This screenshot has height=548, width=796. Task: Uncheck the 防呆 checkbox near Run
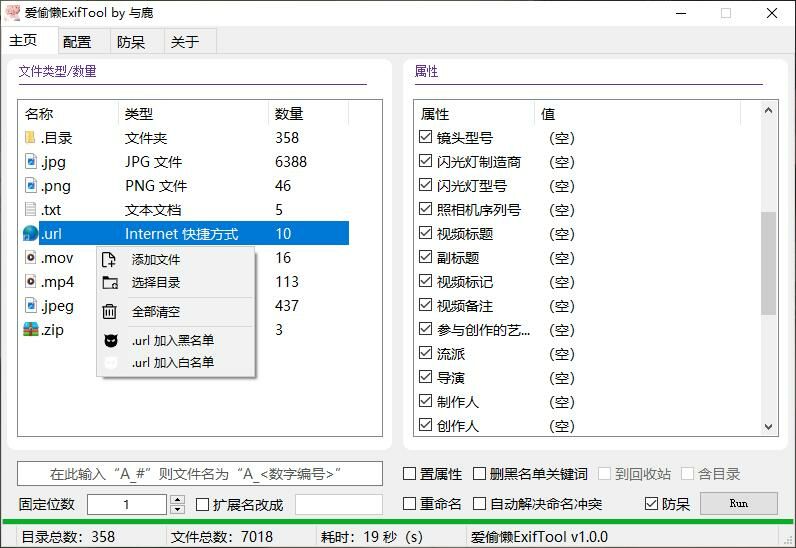click(x=652, y=504)
